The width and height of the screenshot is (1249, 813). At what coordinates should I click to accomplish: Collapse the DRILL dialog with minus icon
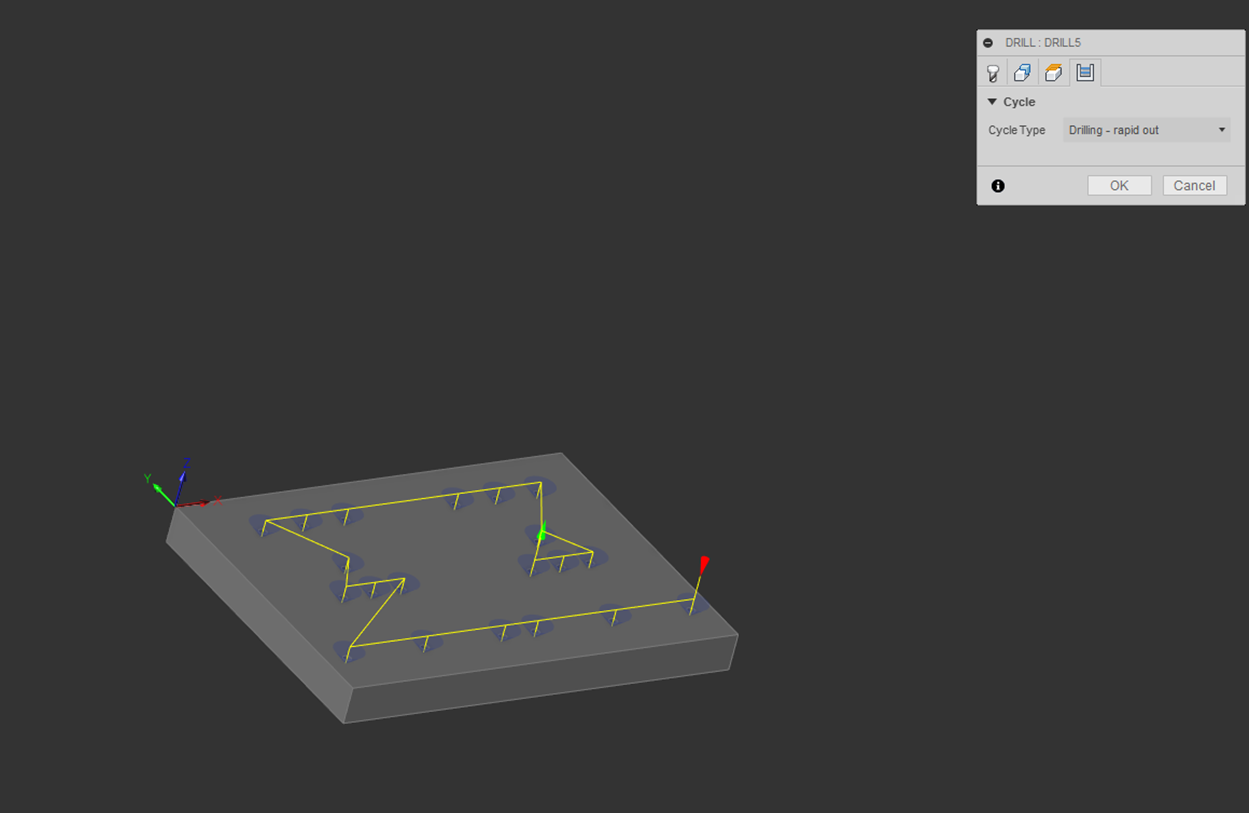click(988, 43)
